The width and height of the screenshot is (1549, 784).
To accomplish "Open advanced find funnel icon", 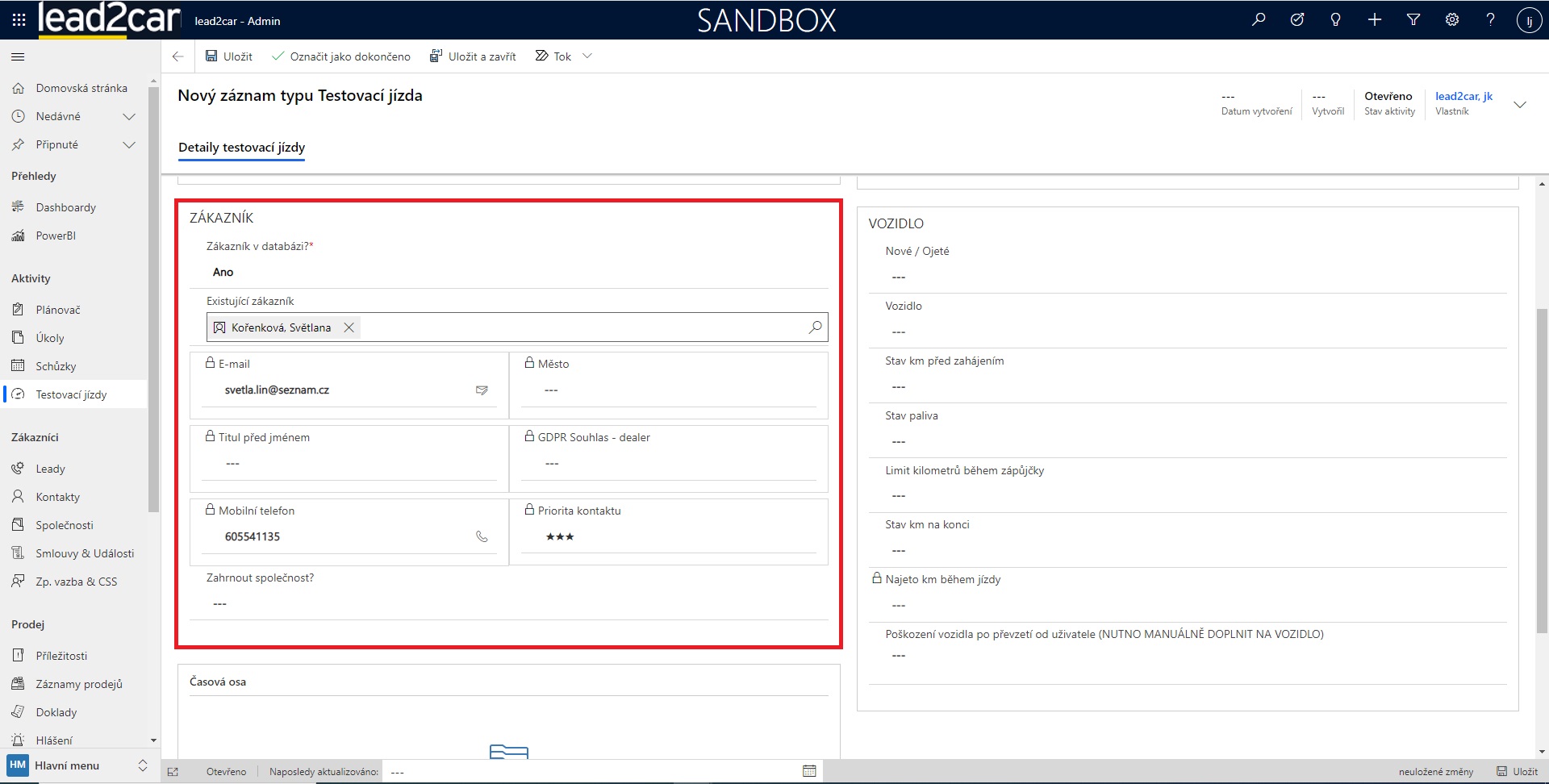I will coord(1413,20).
